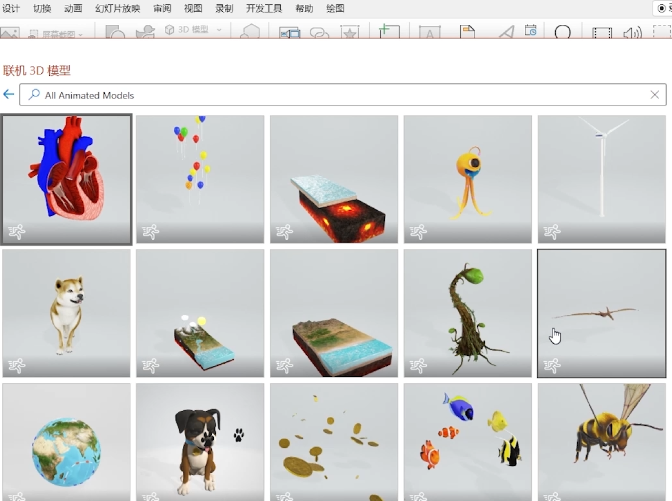Click the animation badge on heart model
The image size is (672, 501).
click(17, 232)
